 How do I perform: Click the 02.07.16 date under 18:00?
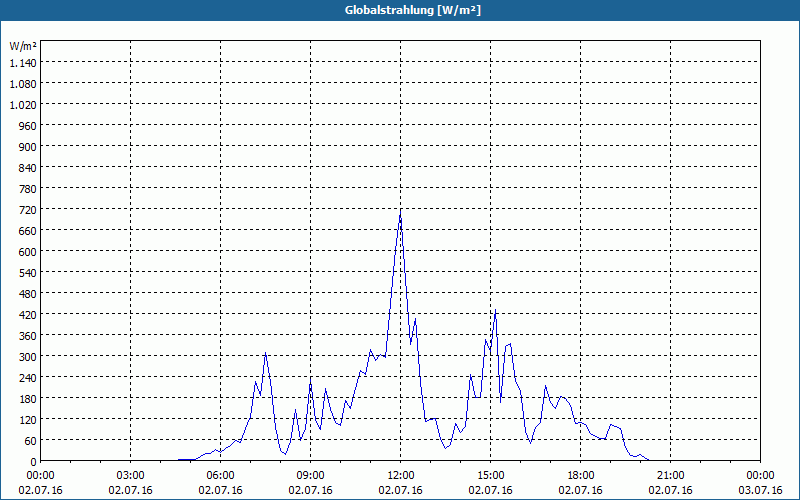pyautogui.click(x=581, y=490)
